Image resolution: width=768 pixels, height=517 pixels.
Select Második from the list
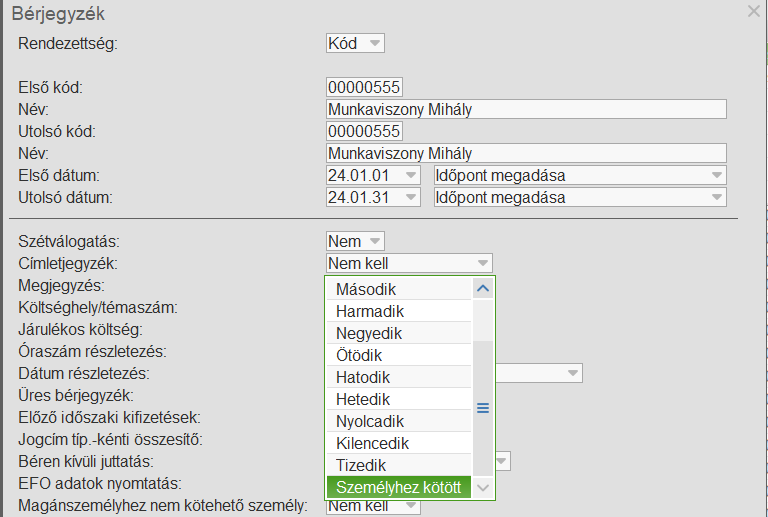(x=398, y=289)
